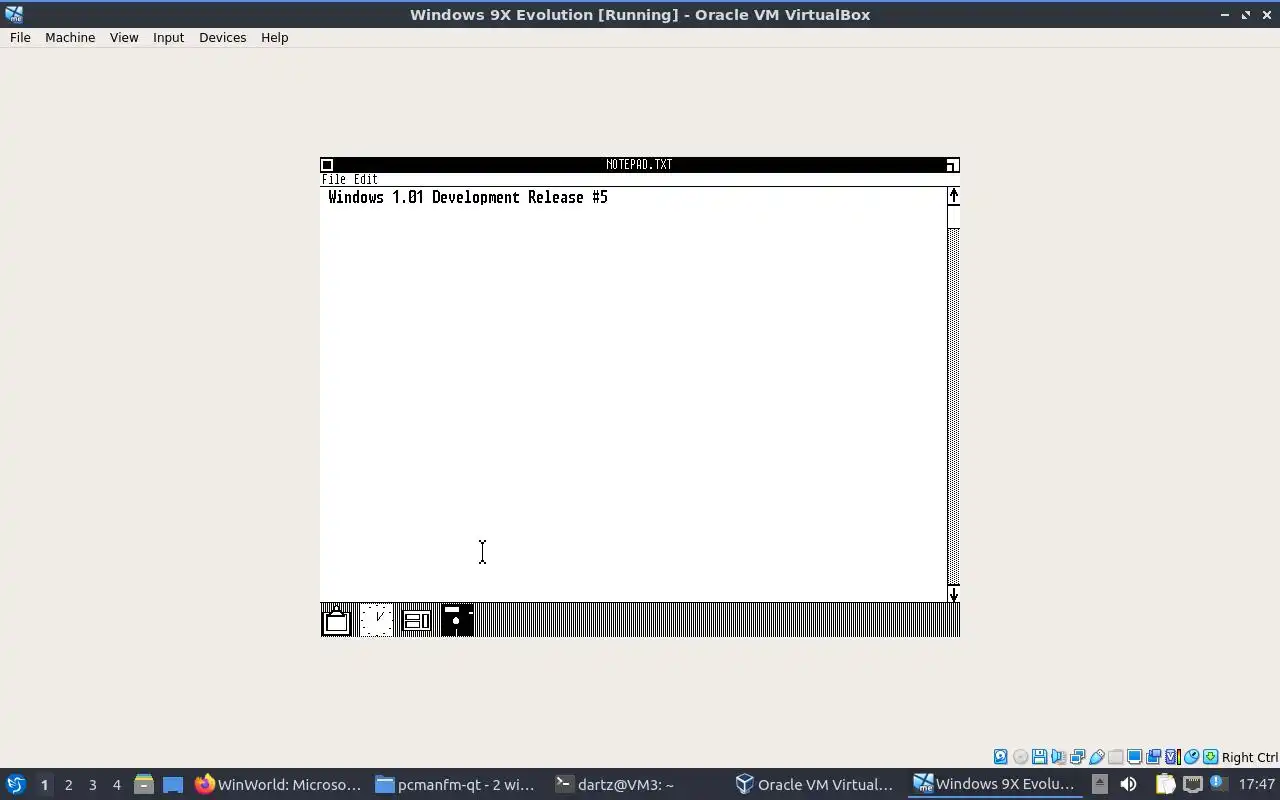Viewport: 1280px width, 800px height.
Task: Open the LXQt application menu
Action: (16, 784)
